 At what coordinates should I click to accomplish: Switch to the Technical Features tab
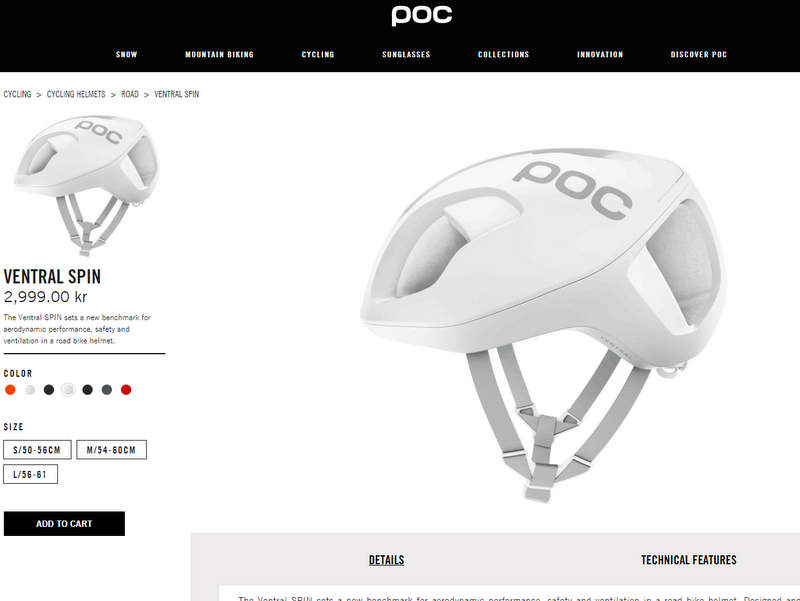pos(689,560)
